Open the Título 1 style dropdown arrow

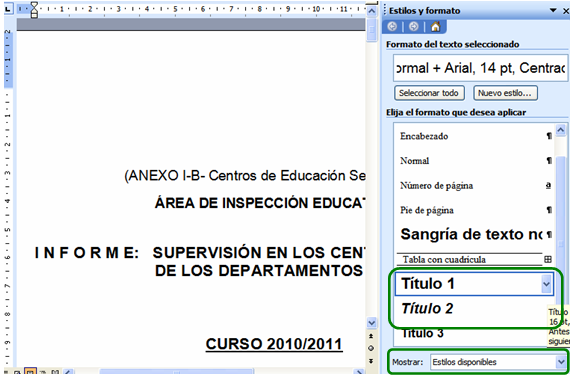(546, 284)
